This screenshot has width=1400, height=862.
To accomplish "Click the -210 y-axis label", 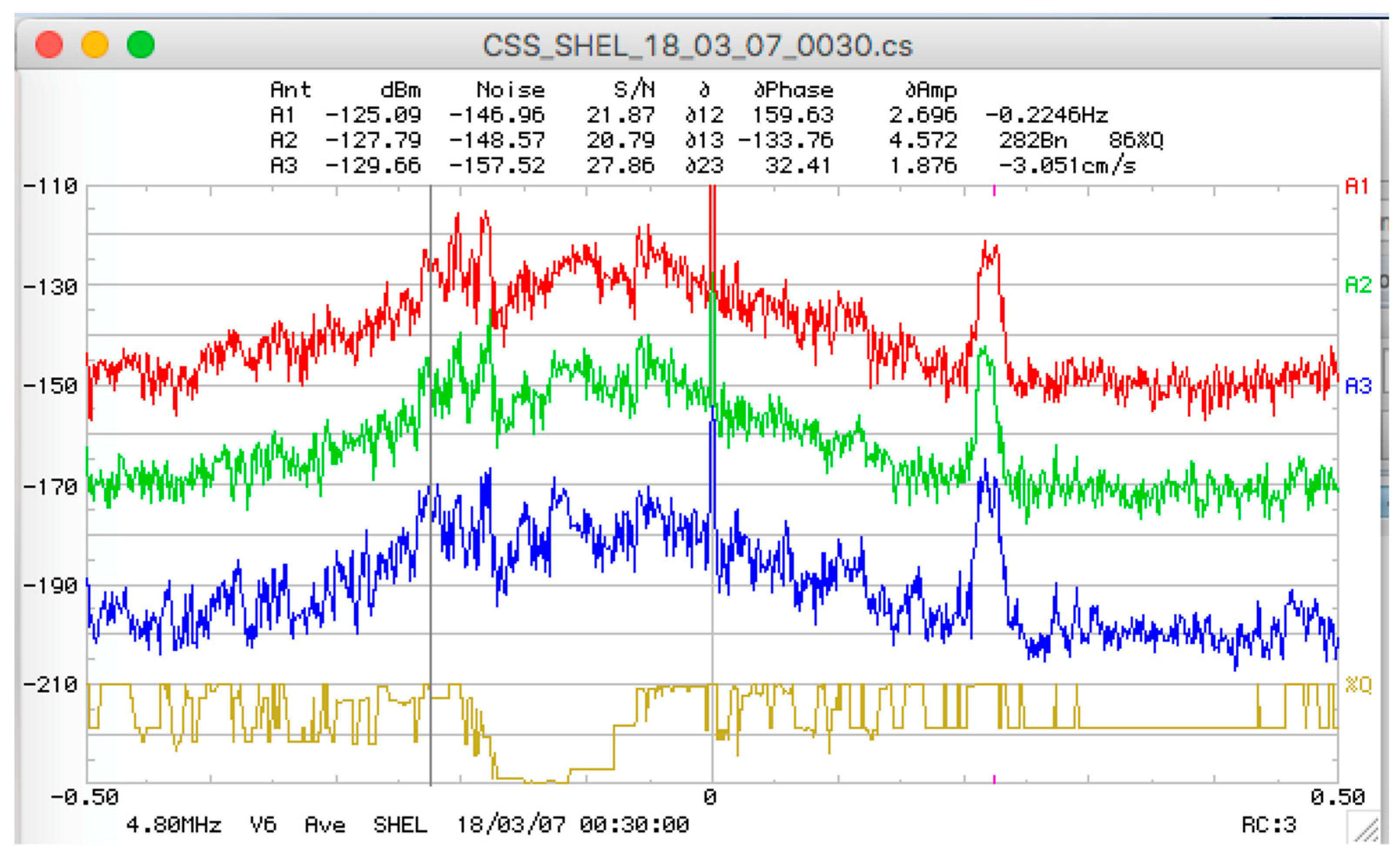I will 50,685.
